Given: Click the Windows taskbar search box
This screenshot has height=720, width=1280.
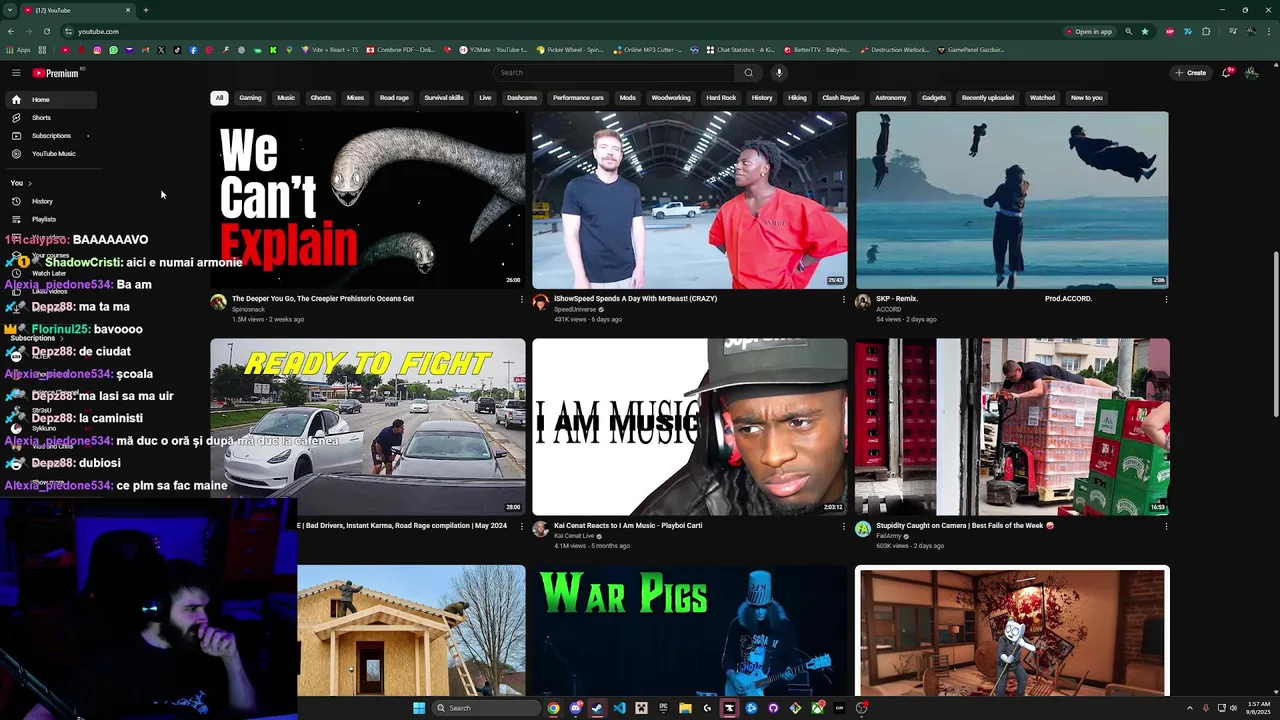Looking at the screenshot, I should point(486,708).
